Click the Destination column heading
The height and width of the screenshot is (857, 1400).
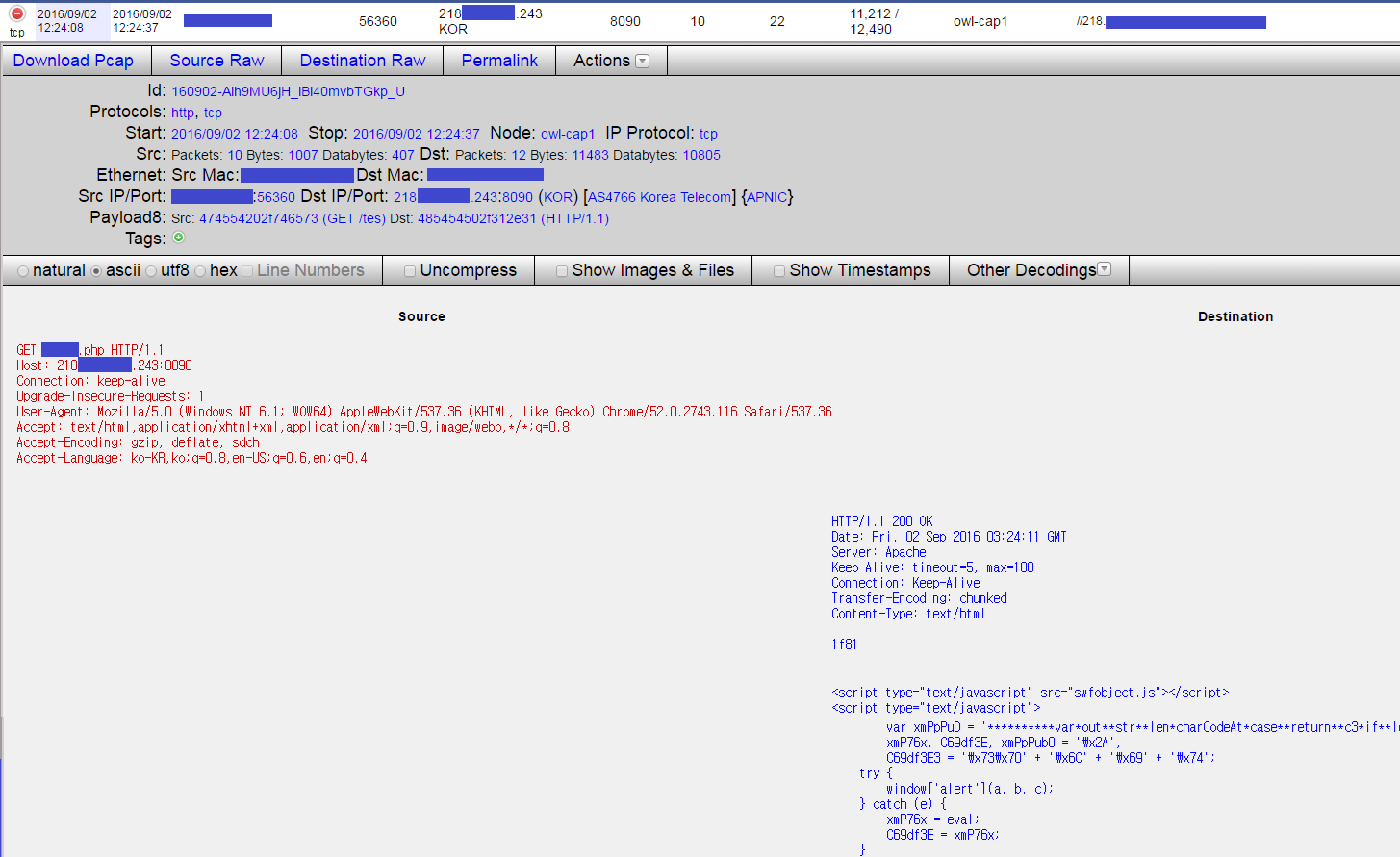click(x=1235, y=316)
